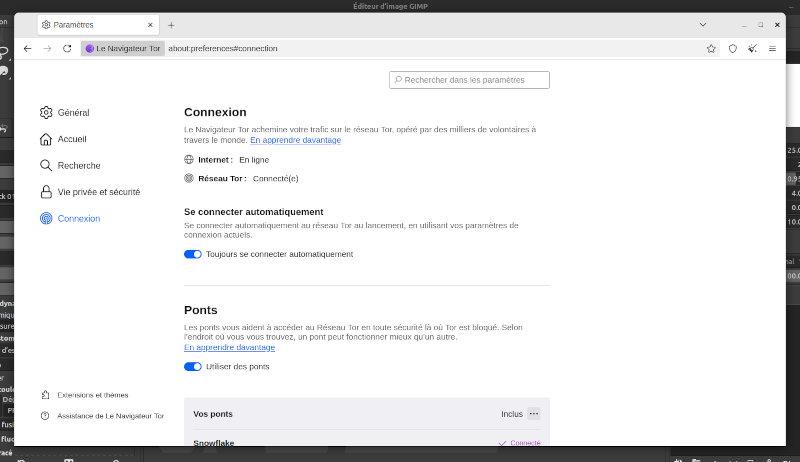Open the Accueil settings category
800x462 pixels.
(63, 139)
